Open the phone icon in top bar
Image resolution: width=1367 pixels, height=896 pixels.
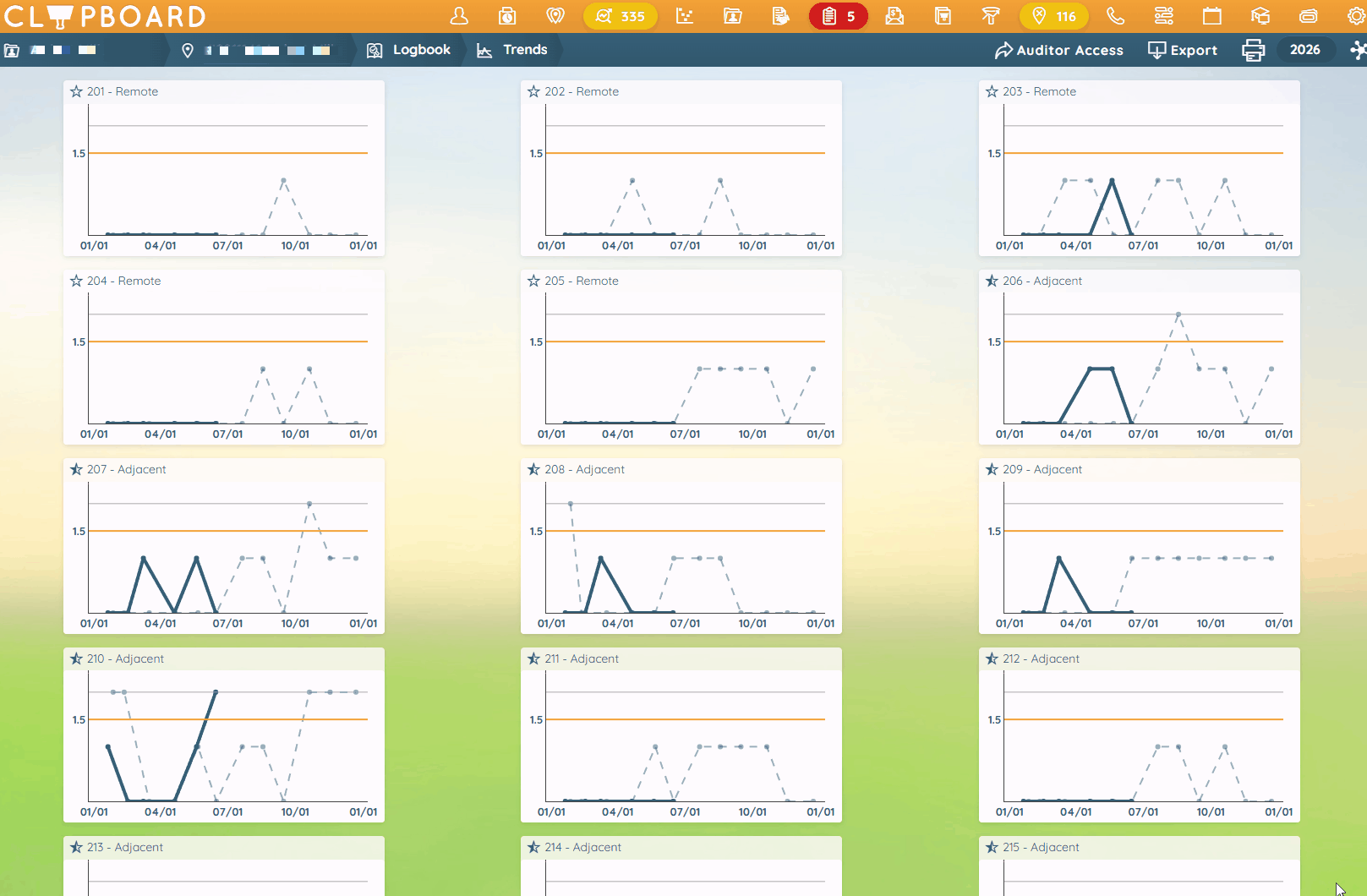coord(1115,16)
